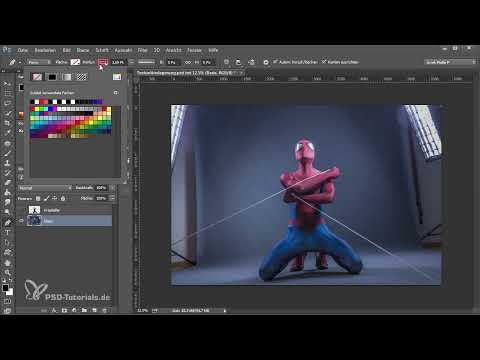Toggle width-height link in options bar
Viewport: 480px width, 360px height.
[x=188, y=62]
